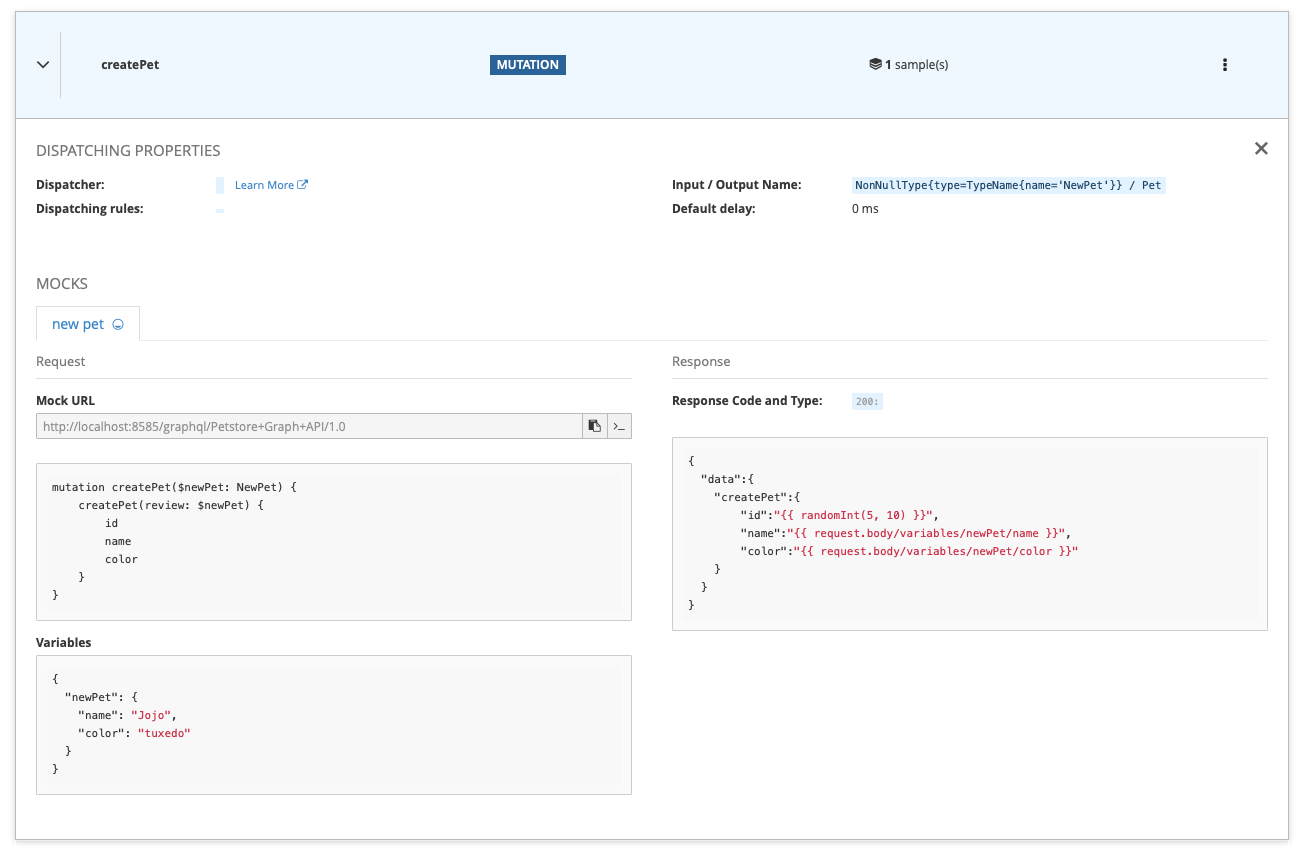Click the Default delay value 0 ms
This screenshot has height=851, width=1307.
(863, 208)
